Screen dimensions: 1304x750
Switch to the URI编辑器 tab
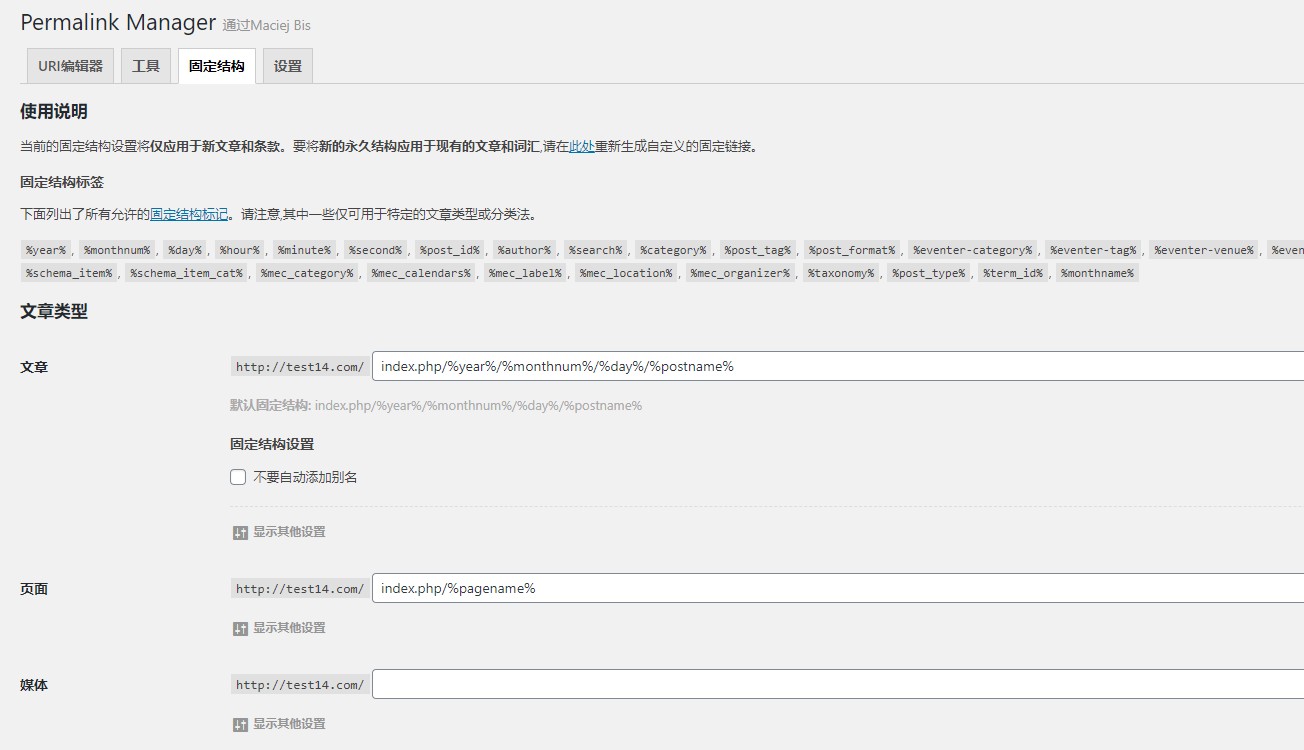tap(68, 65)
